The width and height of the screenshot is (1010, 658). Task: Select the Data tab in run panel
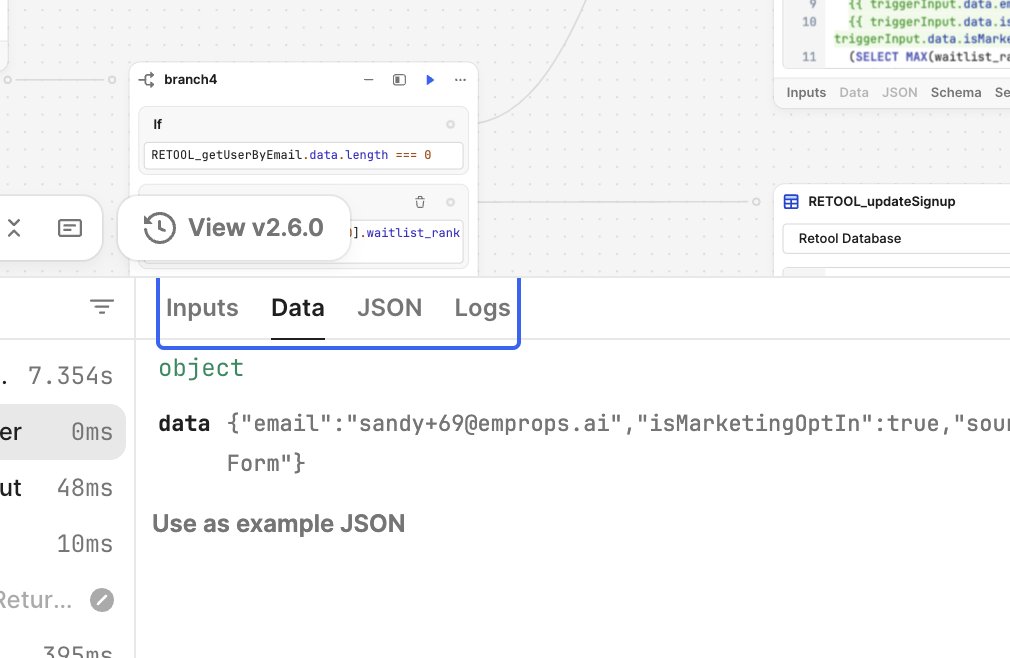[298, 308]
